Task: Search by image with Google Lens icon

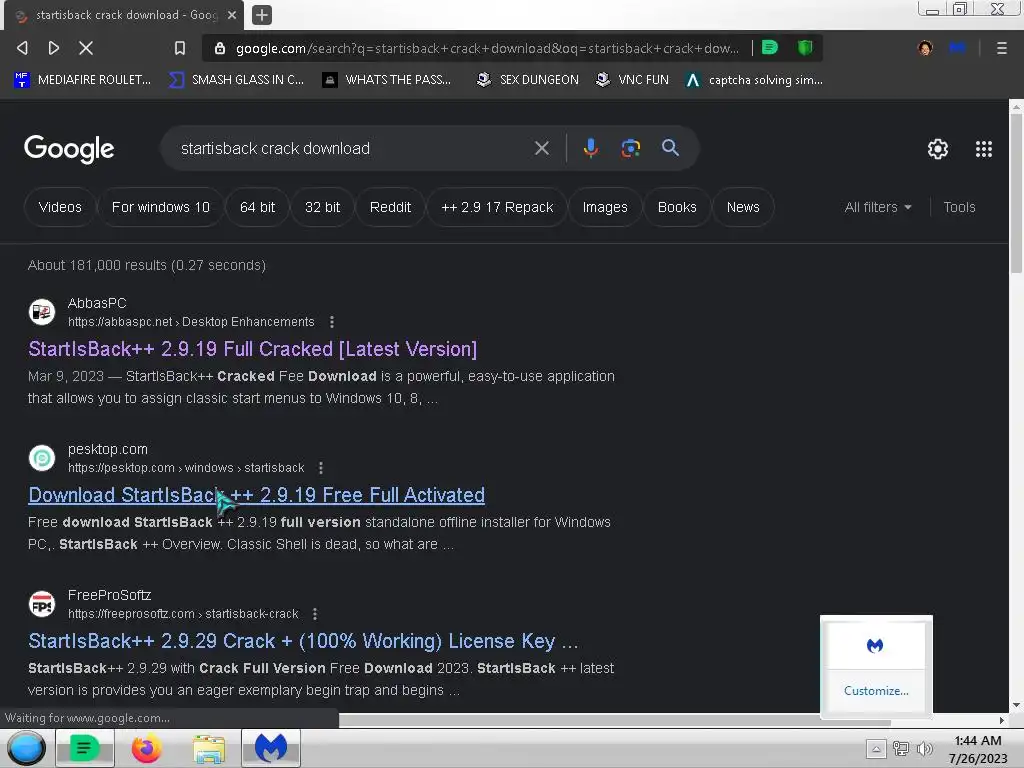Action: pos(630,148)
